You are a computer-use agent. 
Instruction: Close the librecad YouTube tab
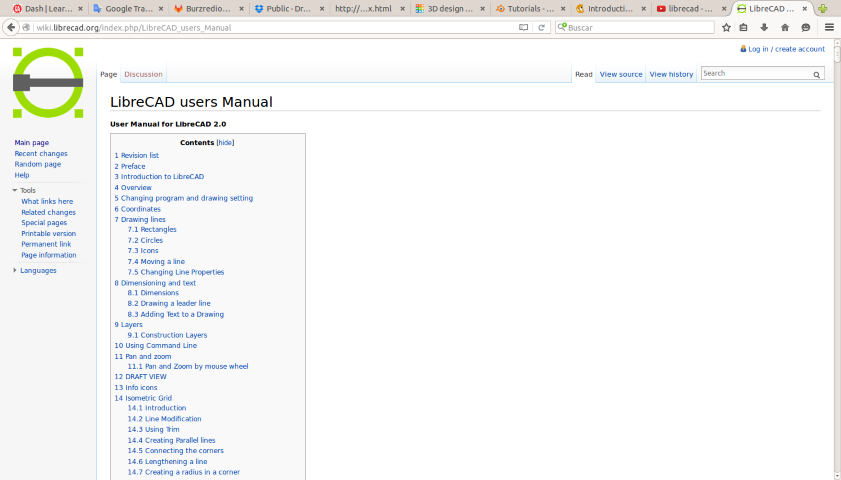pos(724,9)
